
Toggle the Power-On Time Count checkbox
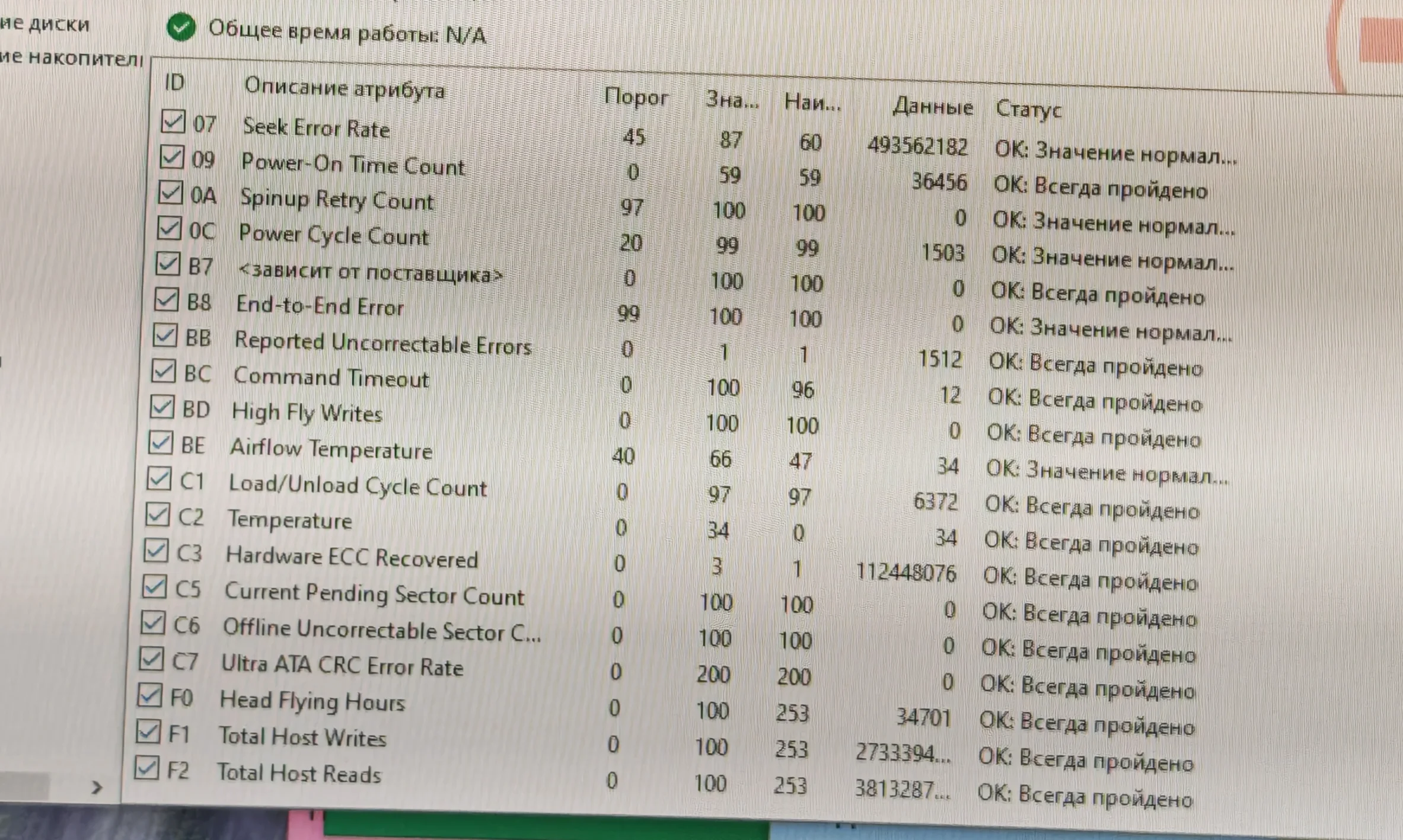coord(171,157)
